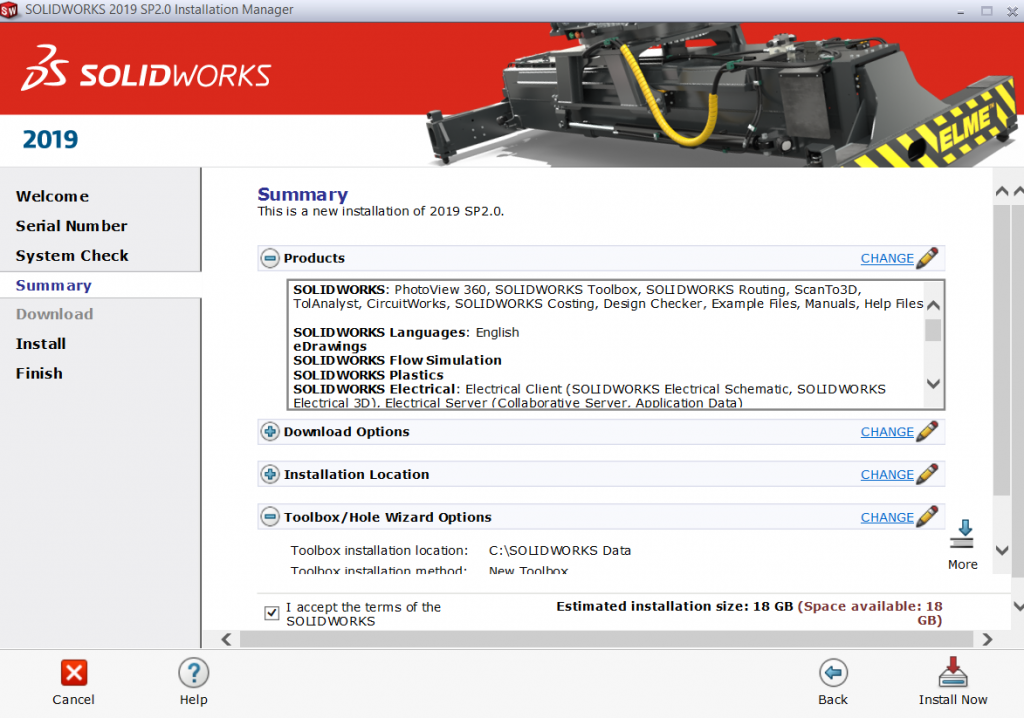Minimize the Installation Manager window

point(961,11)
